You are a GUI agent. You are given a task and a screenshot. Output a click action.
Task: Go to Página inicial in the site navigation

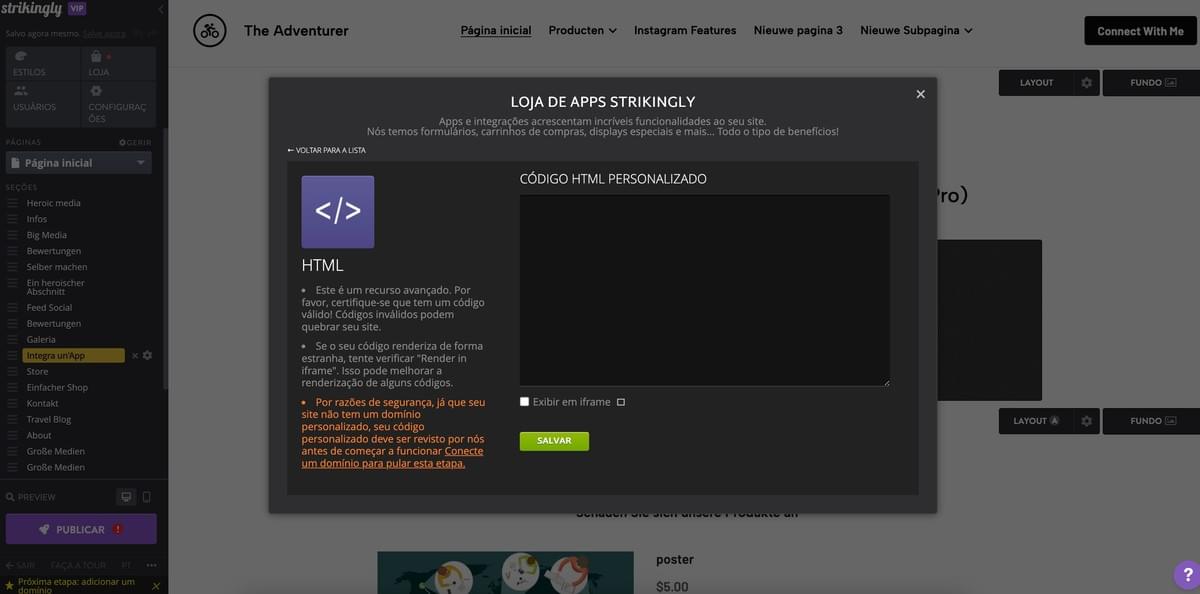click(x=496, y=30)
